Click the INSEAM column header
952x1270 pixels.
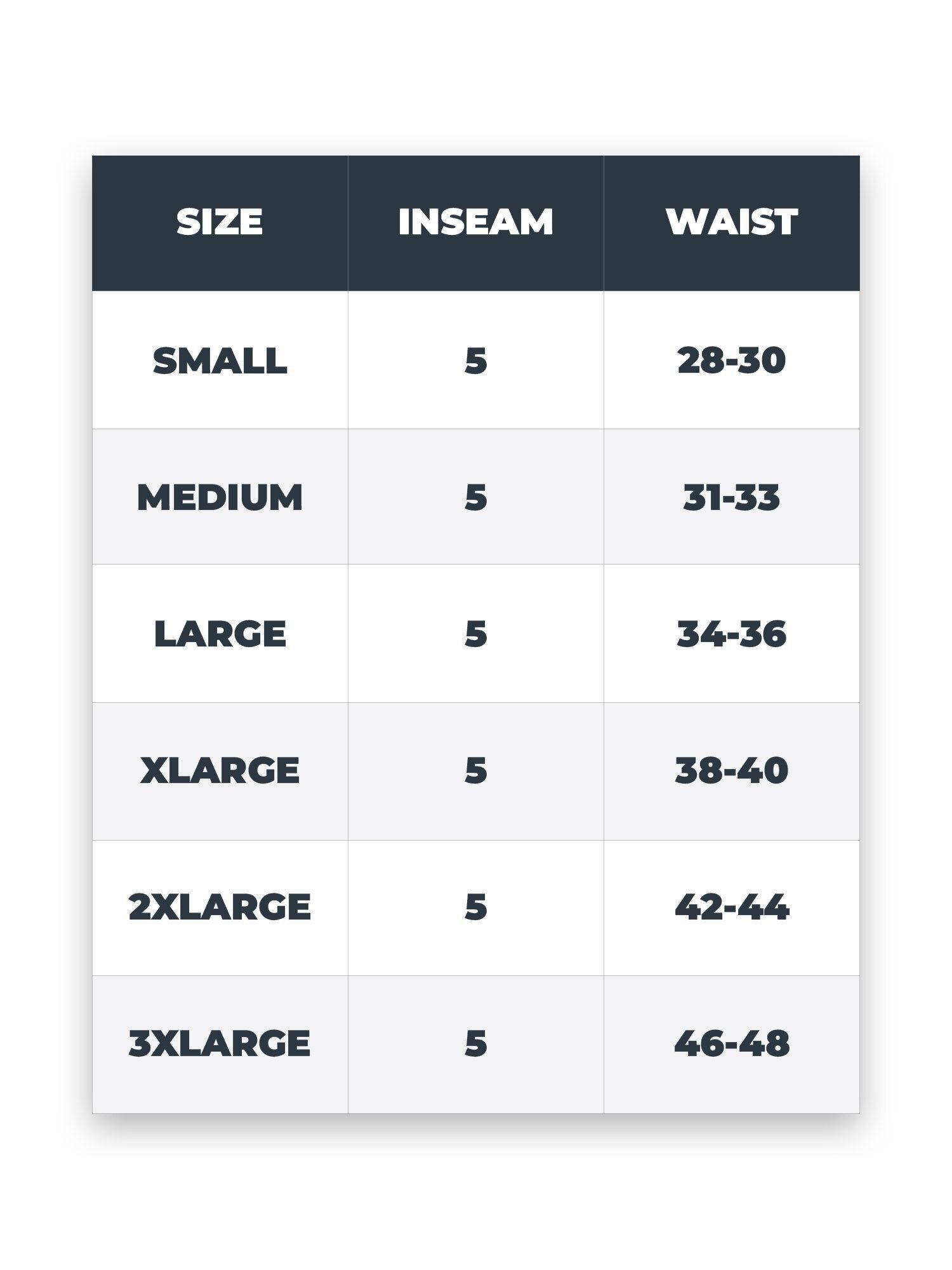(475, 222)
